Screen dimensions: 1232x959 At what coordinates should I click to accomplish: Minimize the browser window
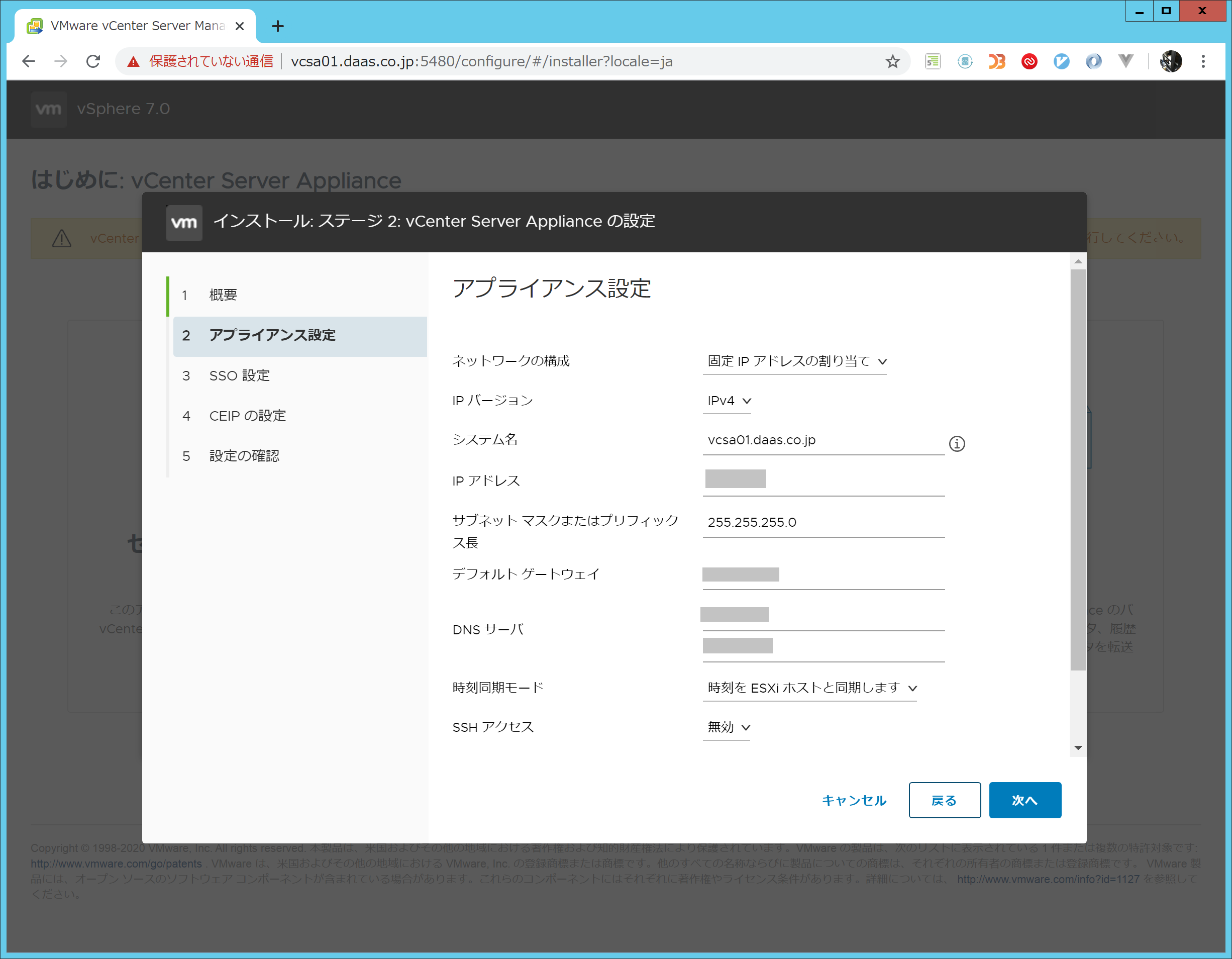click(x=1140, y=11)
